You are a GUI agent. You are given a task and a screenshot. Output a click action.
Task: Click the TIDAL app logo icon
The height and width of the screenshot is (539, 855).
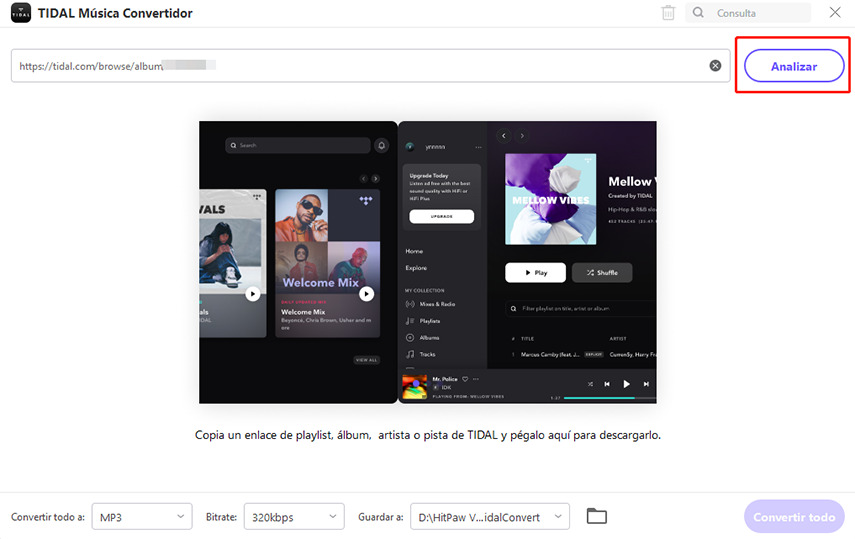click(21, 13)
